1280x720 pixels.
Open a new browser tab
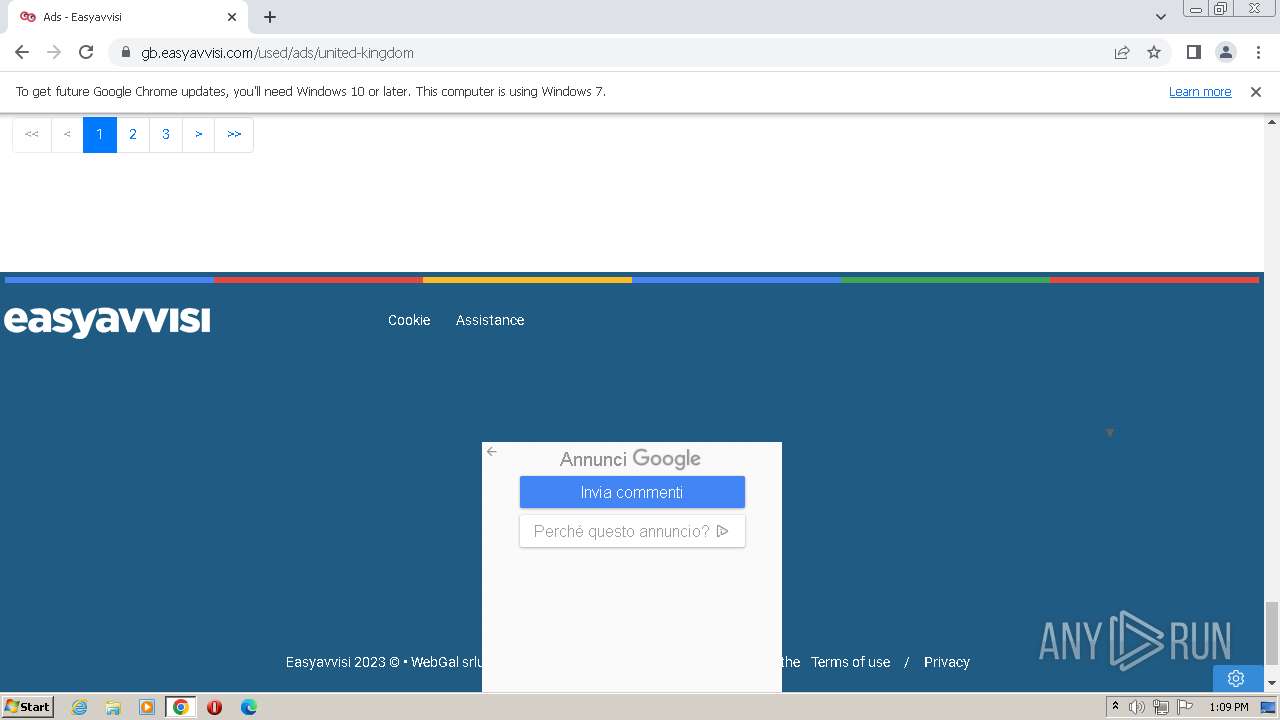click(270, 17)
